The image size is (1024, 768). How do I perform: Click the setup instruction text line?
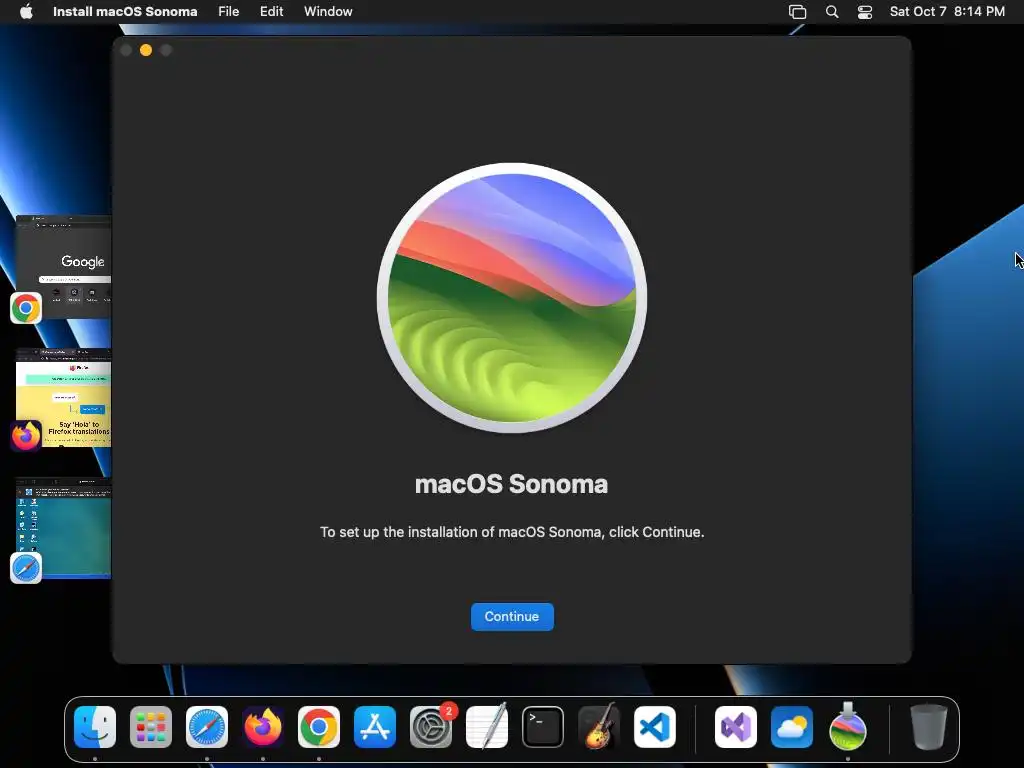click(512, 532)
